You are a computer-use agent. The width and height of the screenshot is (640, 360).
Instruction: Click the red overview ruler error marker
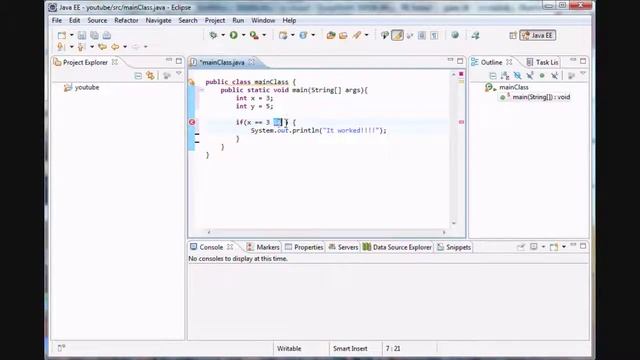coord(461,122)
